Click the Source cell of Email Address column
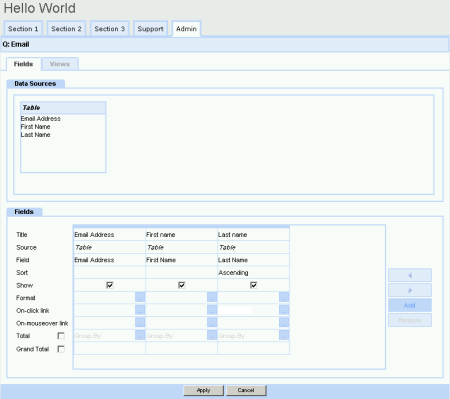The image size is (450, 399). pos(109,247)
